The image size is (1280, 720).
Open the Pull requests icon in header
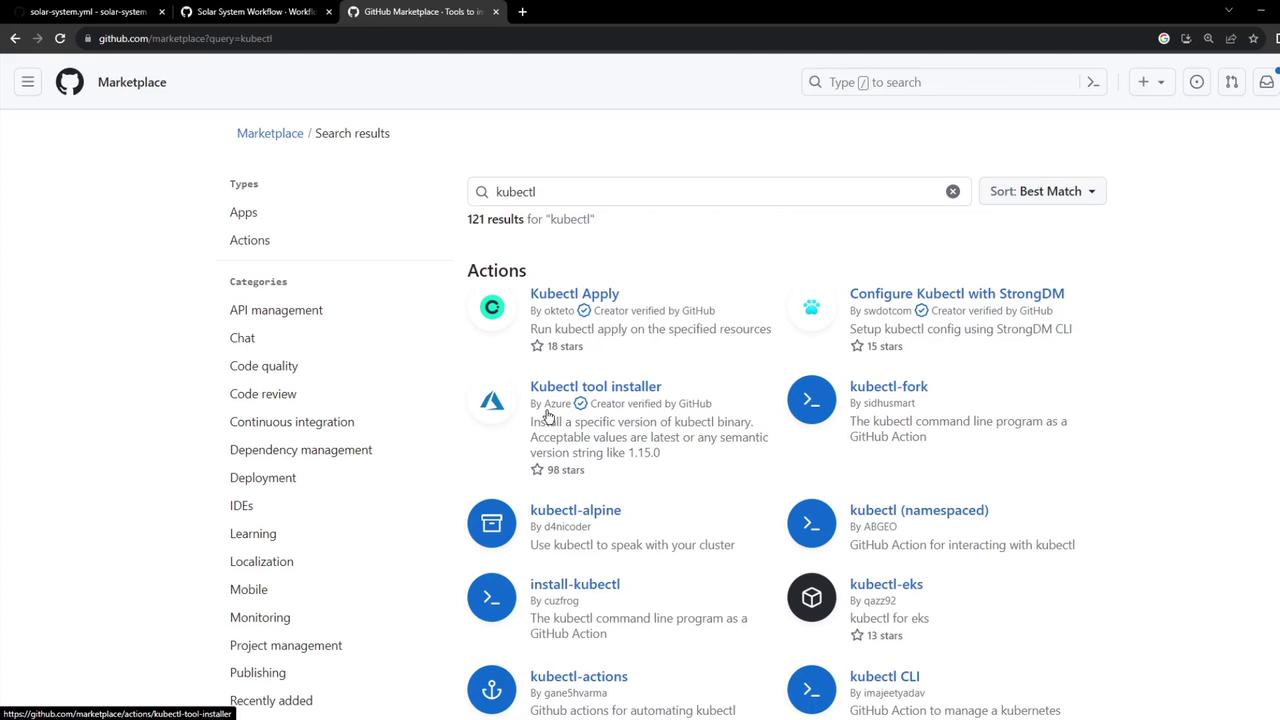click(x=1232, y=82)
